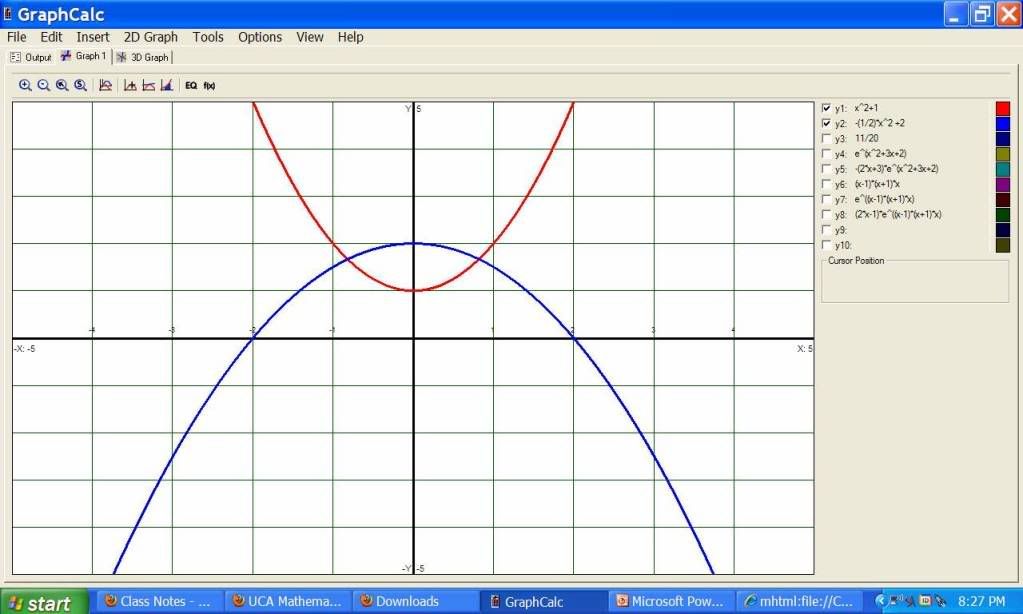The image size is (1023, 614).
Task: Enable the y4 equation e^(x^2+3x+2)
Action: (827, 154)
